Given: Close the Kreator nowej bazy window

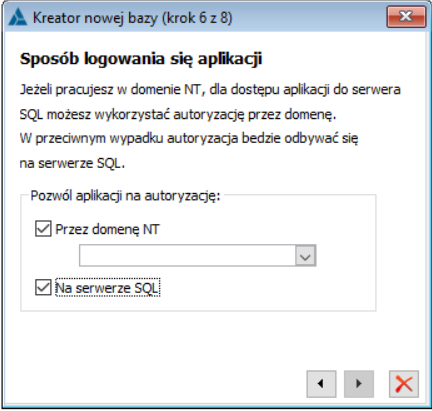Looking at the screenshot, I should click(406, 16).
